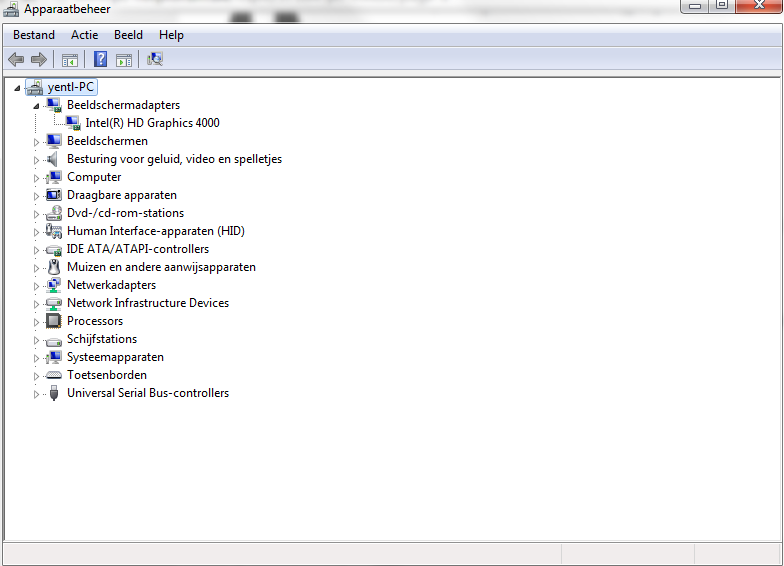Click the Back arrow toolbar icon

(16, 60)
